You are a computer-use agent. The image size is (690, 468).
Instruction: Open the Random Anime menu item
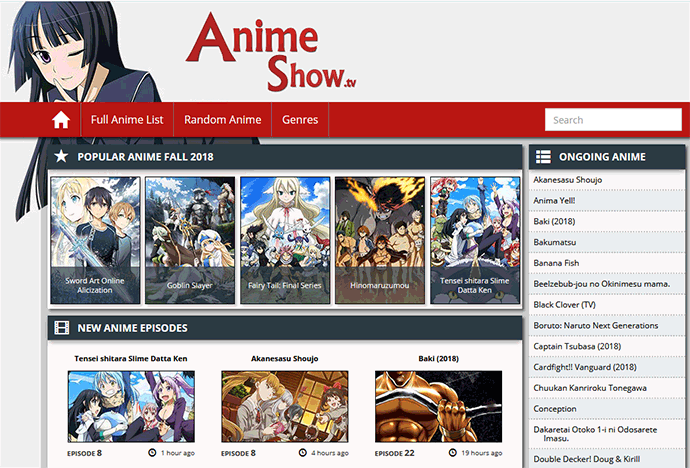coord(223,120)
